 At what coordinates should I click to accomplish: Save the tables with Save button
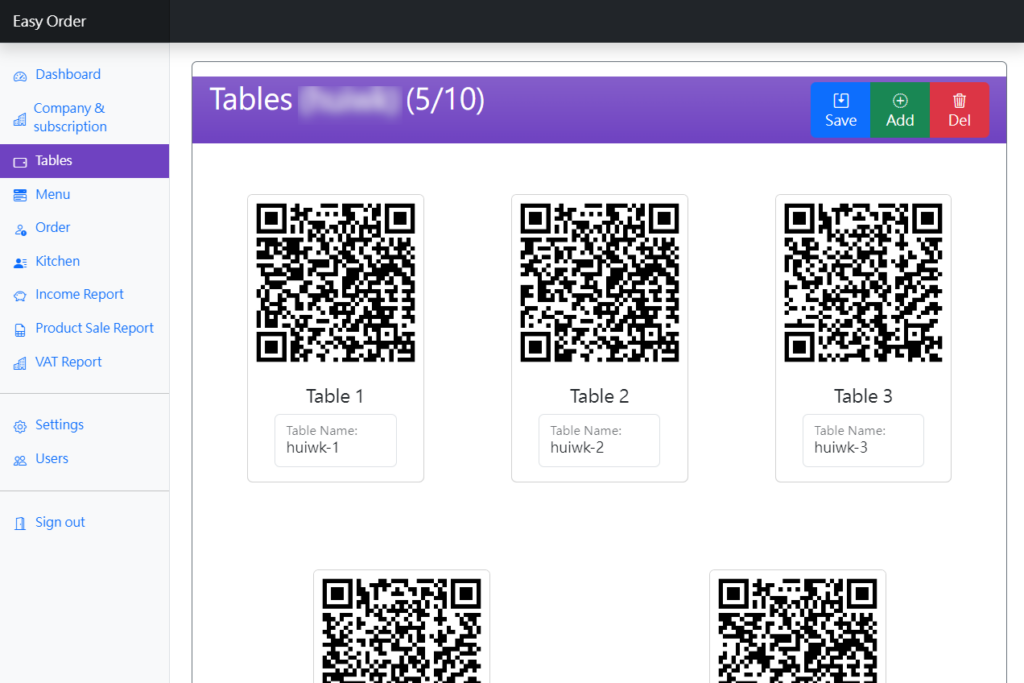pos(840,110)
